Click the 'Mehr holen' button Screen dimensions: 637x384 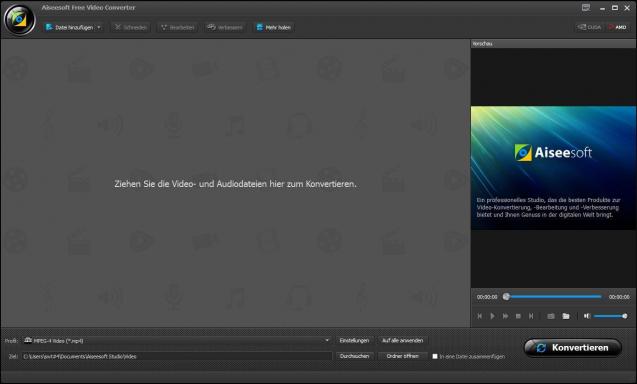coord(273,27)
